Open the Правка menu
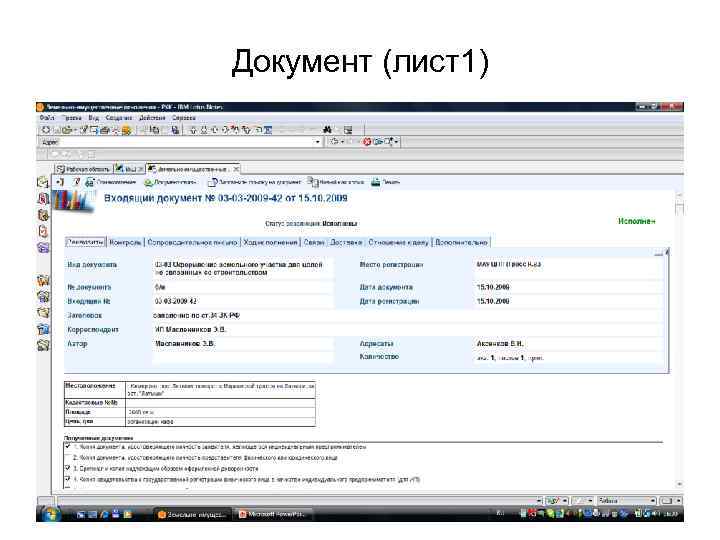 71,118
